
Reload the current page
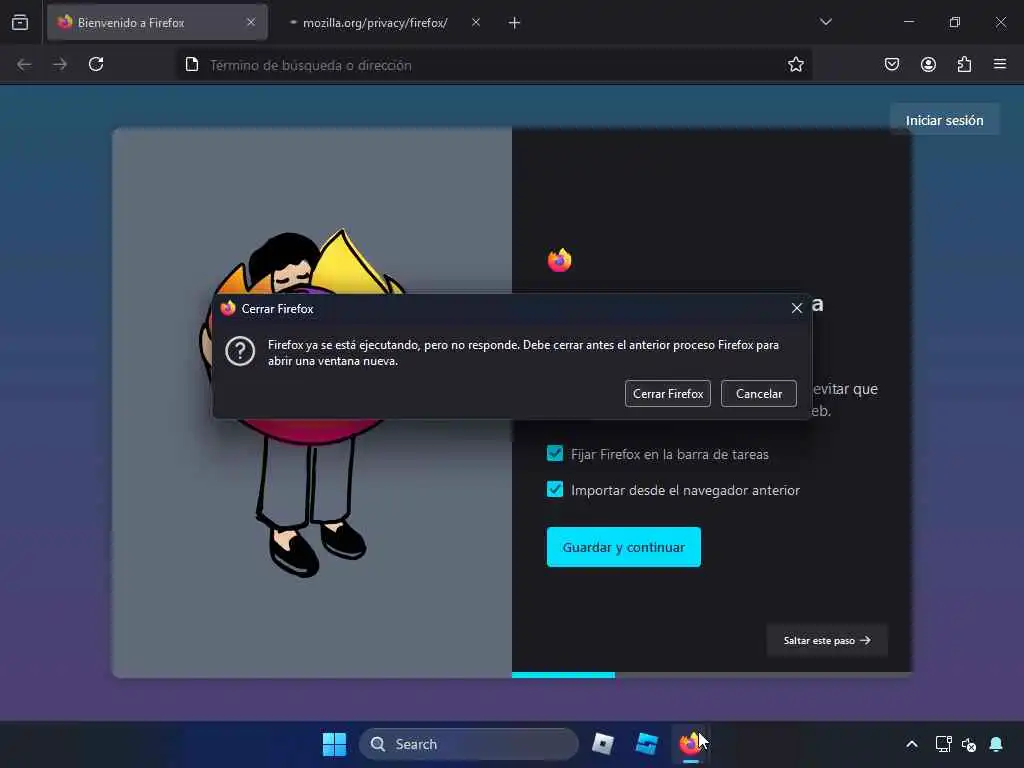click(x=96, y=64)
